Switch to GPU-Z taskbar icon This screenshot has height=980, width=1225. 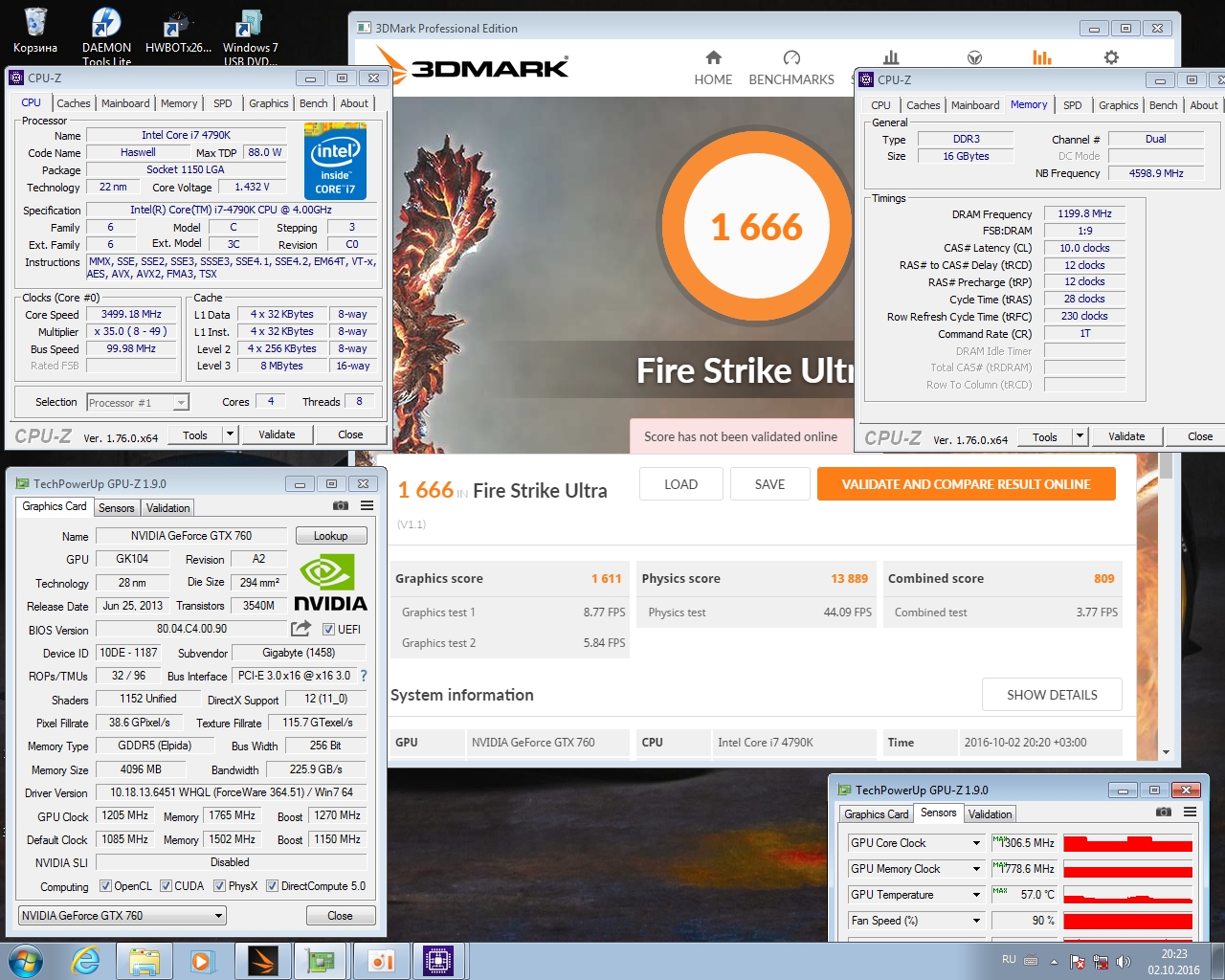point(321,961)
